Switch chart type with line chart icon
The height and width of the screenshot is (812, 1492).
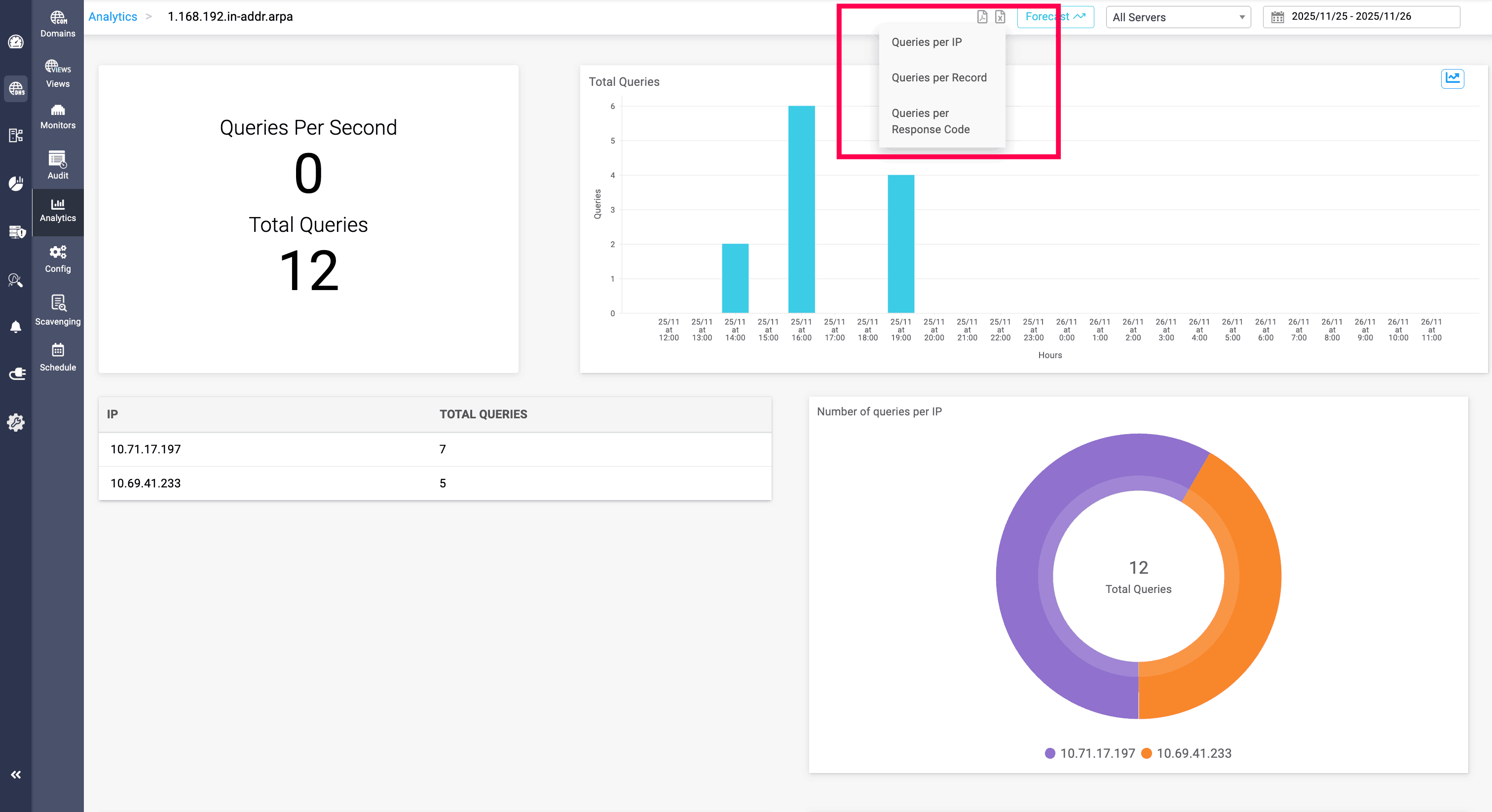point(1452,78)
